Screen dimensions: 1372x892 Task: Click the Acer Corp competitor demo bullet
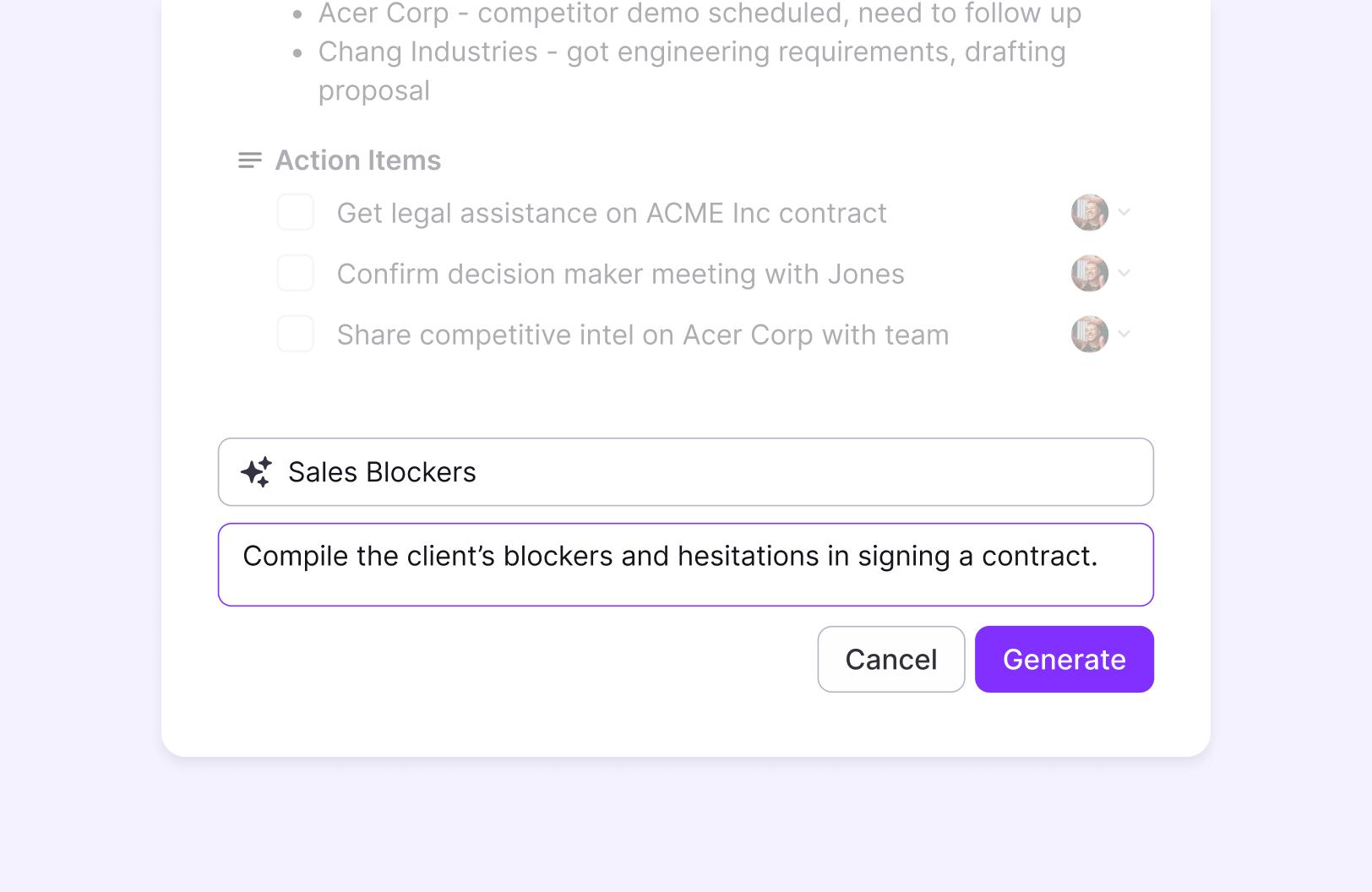click(x=700, y=14)
